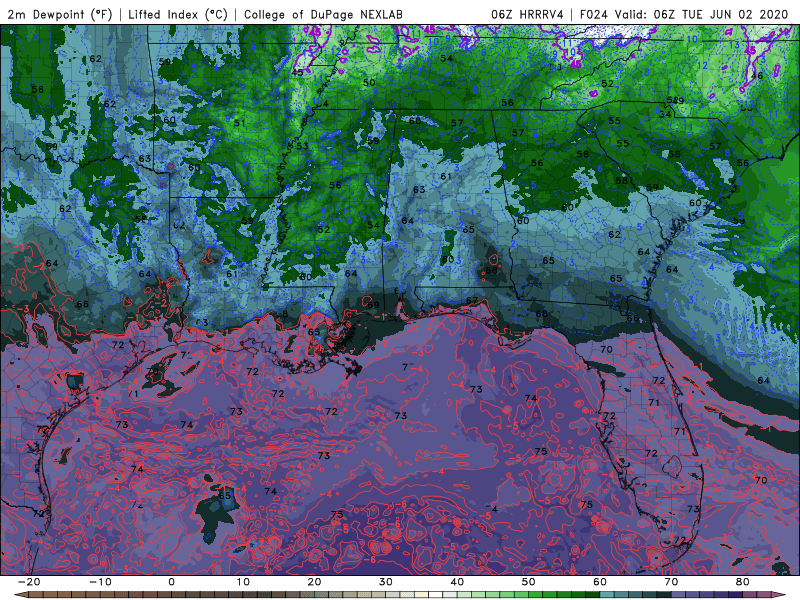Click the '10' label on the color scale

pos(243,582)
